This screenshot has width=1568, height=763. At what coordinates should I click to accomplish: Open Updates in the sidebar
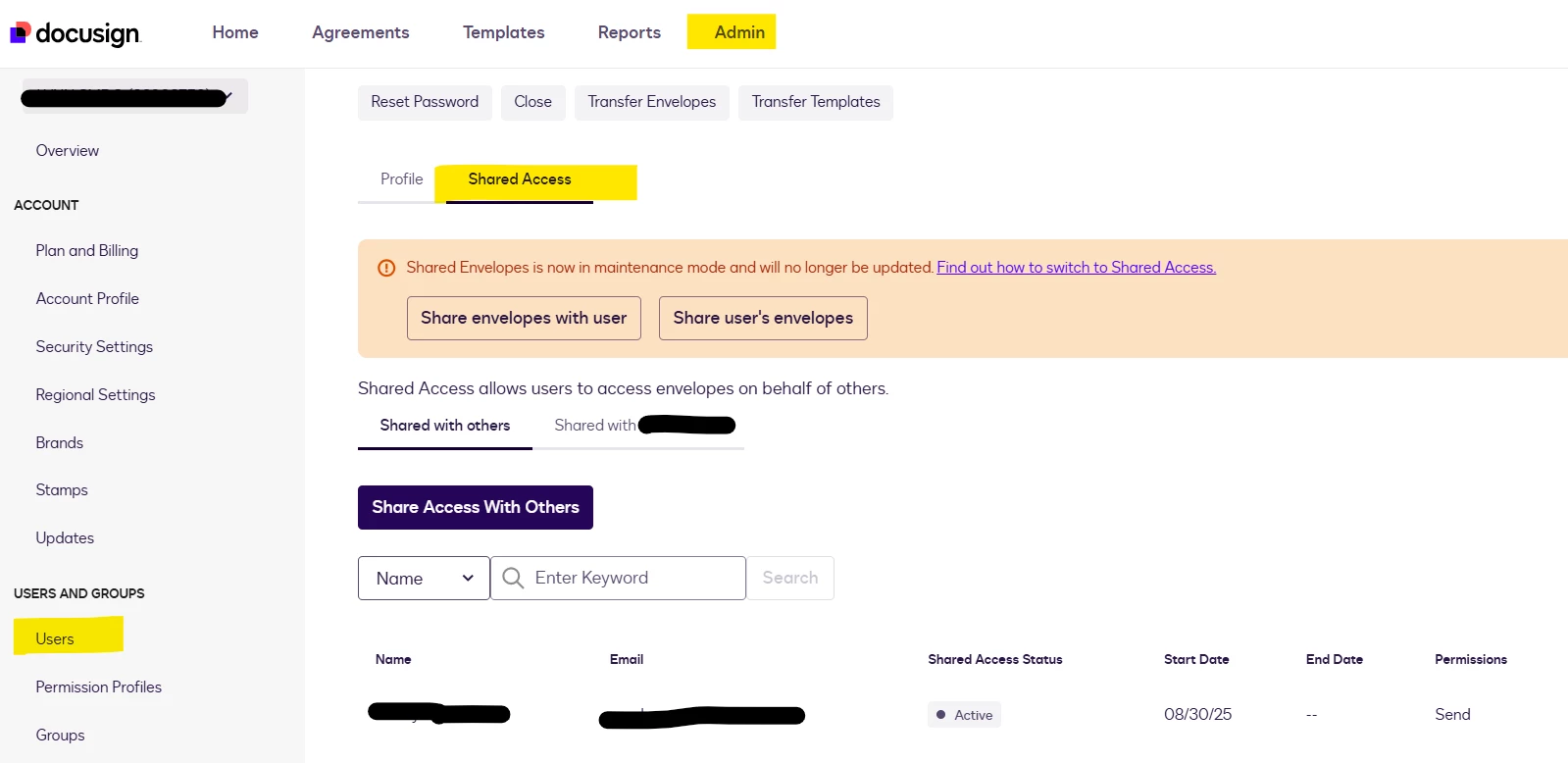point(65,538)
